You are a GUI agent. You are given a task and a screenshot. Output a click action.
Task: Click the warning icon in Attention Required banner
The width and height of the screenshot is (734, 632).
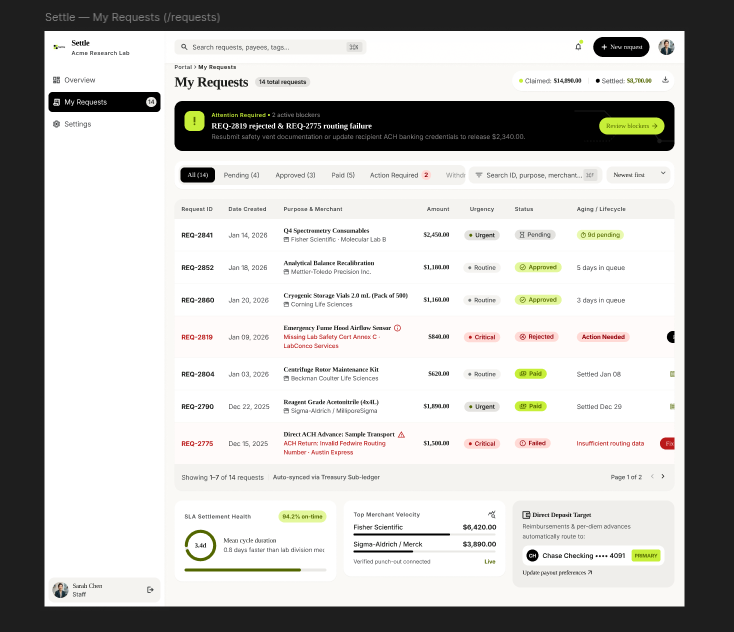click(194, 121)
